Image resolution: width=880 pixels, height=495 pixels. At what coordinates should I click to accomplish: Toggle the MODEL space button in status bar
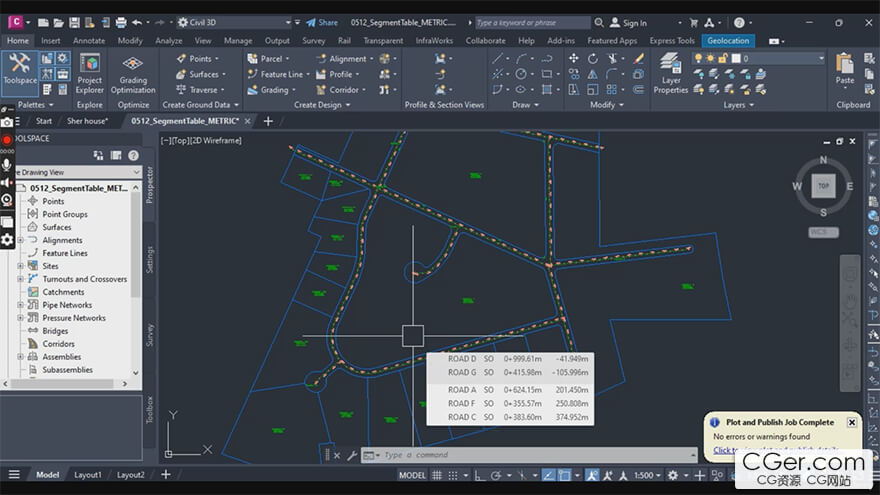(412, 475)
